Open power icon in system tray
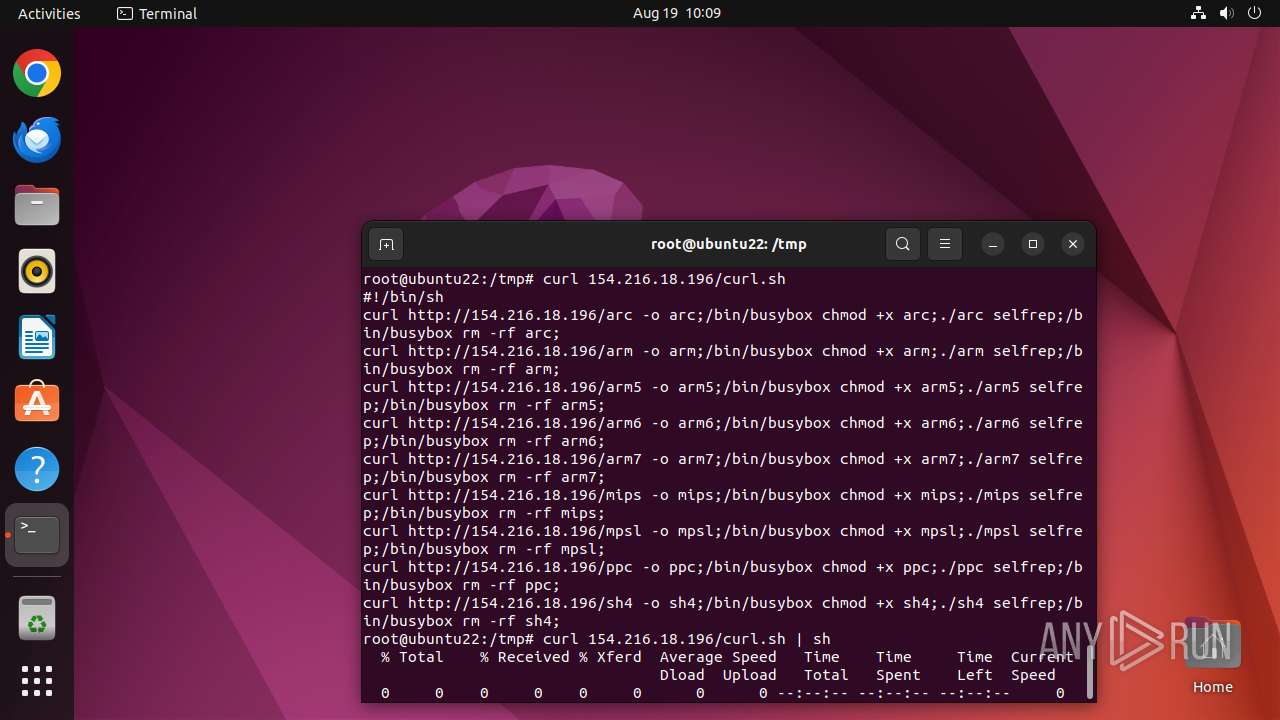Image resolution: width=1280 pixels, height=720 pixels. coord(1255,13)
